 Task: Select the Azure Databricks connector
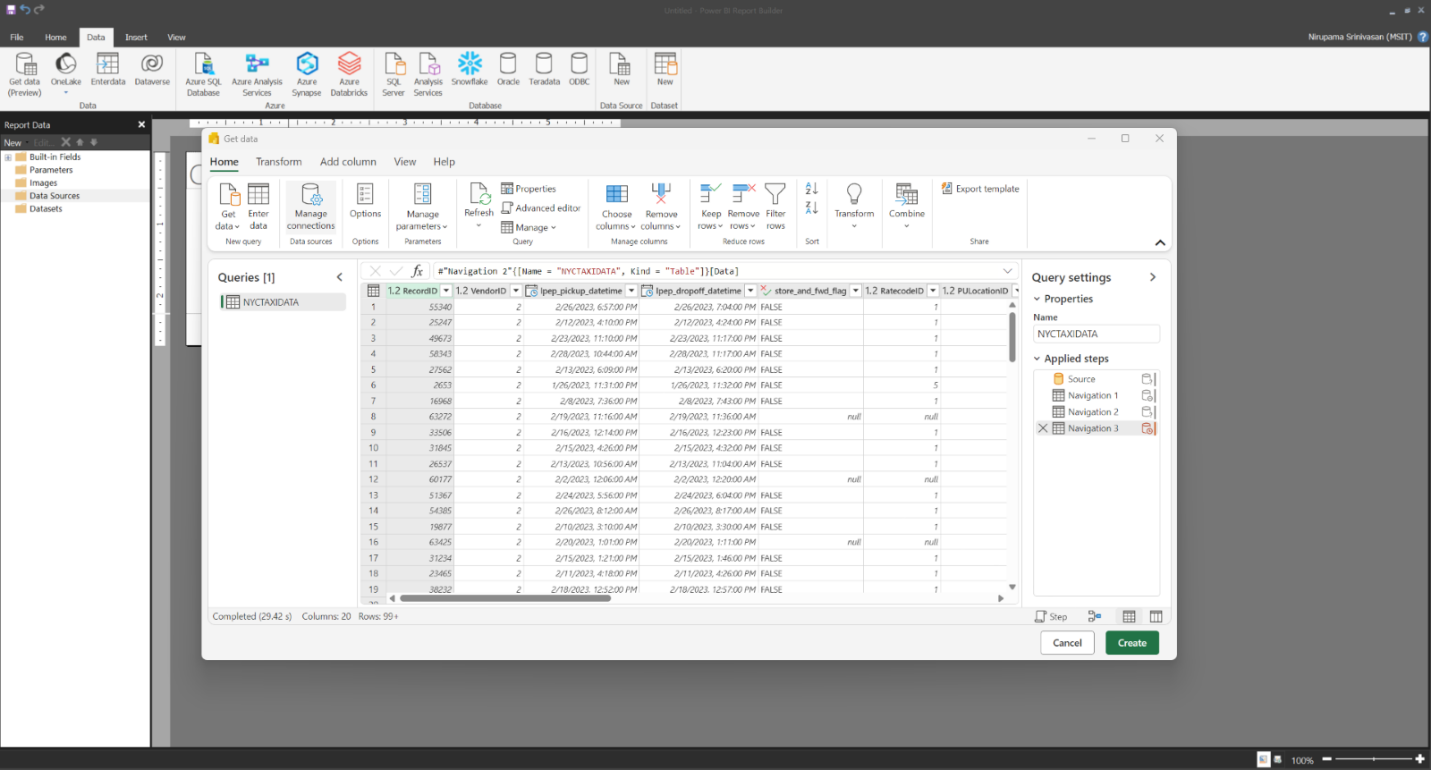click(349, 75)
